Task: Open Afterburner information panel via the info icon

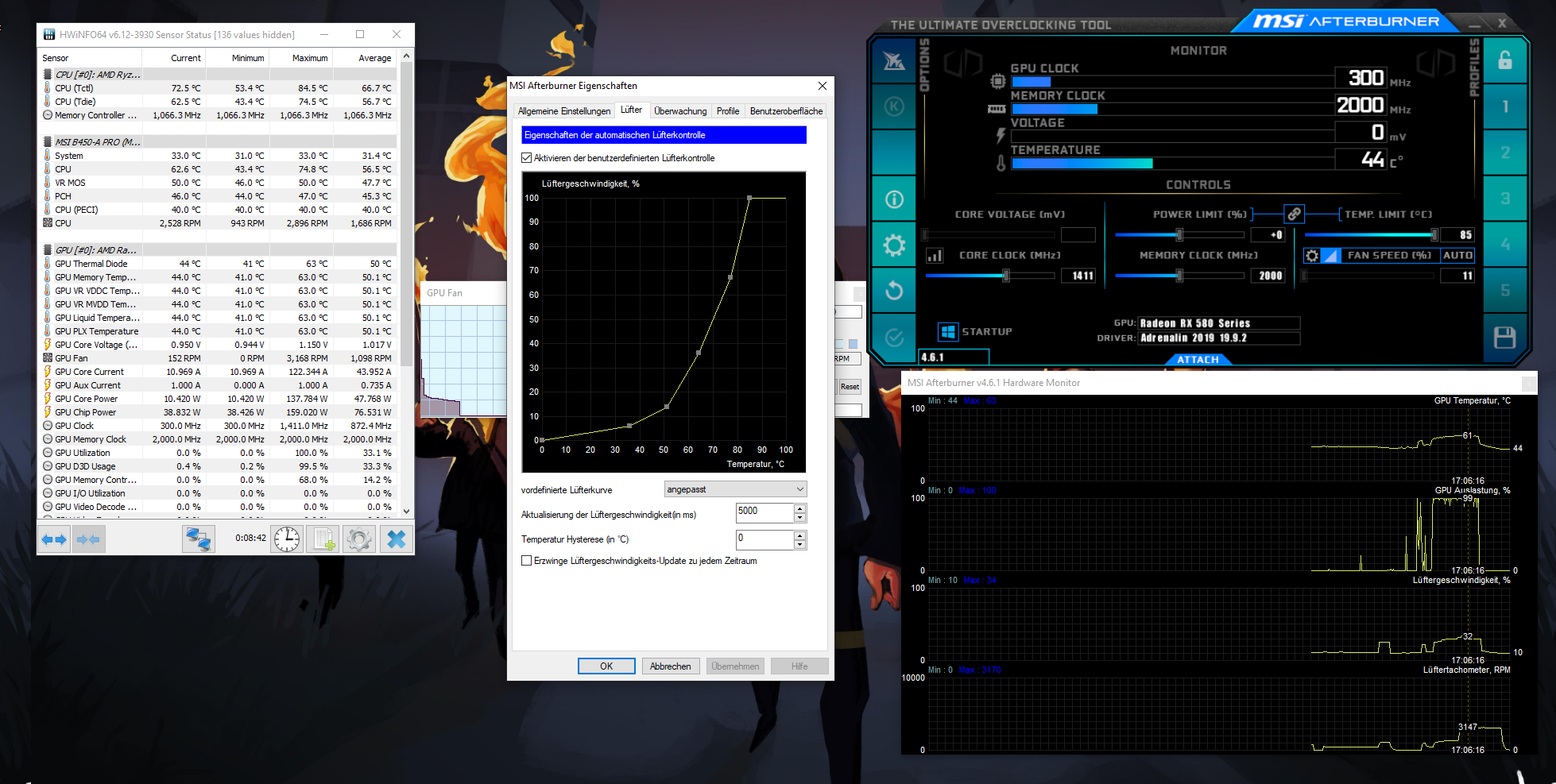Action: (894, 199)
